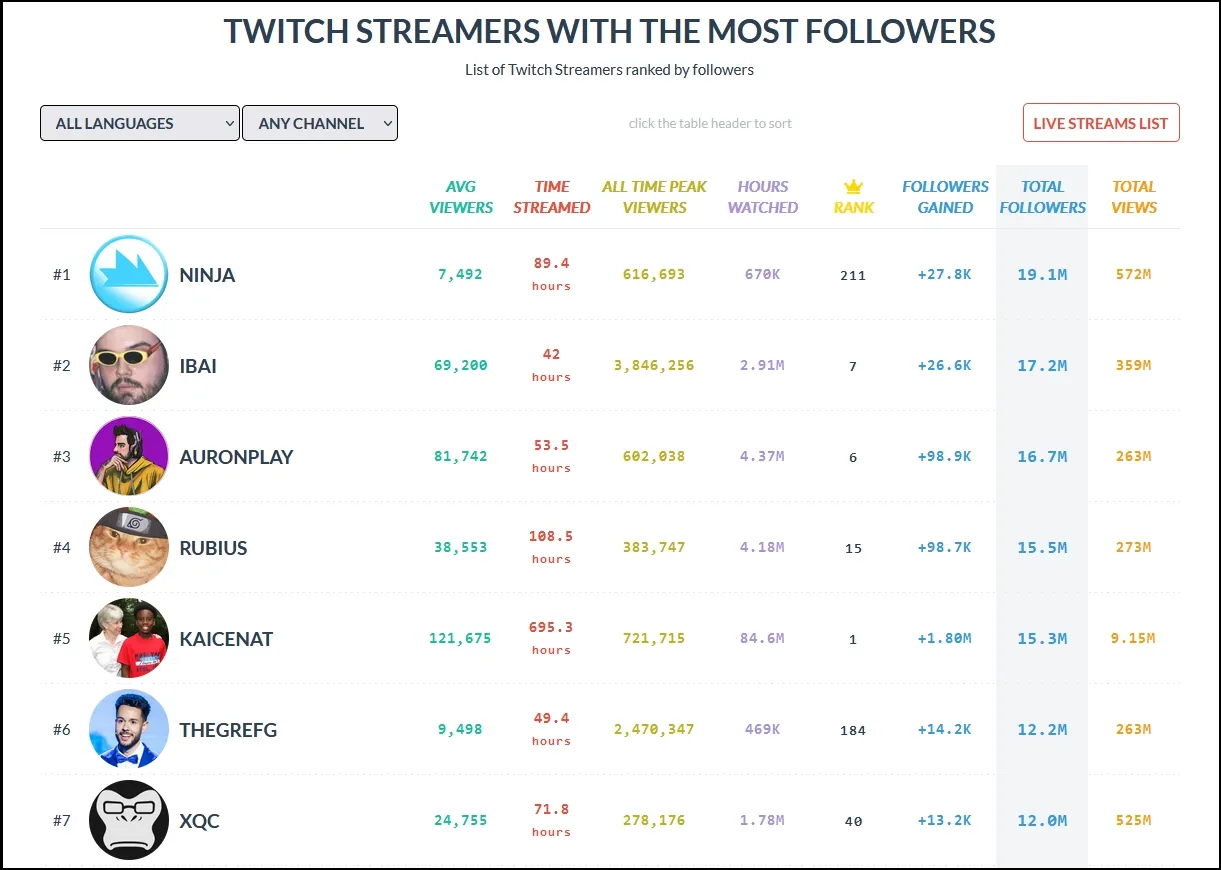The width and height of the screenshot is (1221, 870).
Task: Click Ninja's blue avatar icon
Action: [x=129, y=274]
